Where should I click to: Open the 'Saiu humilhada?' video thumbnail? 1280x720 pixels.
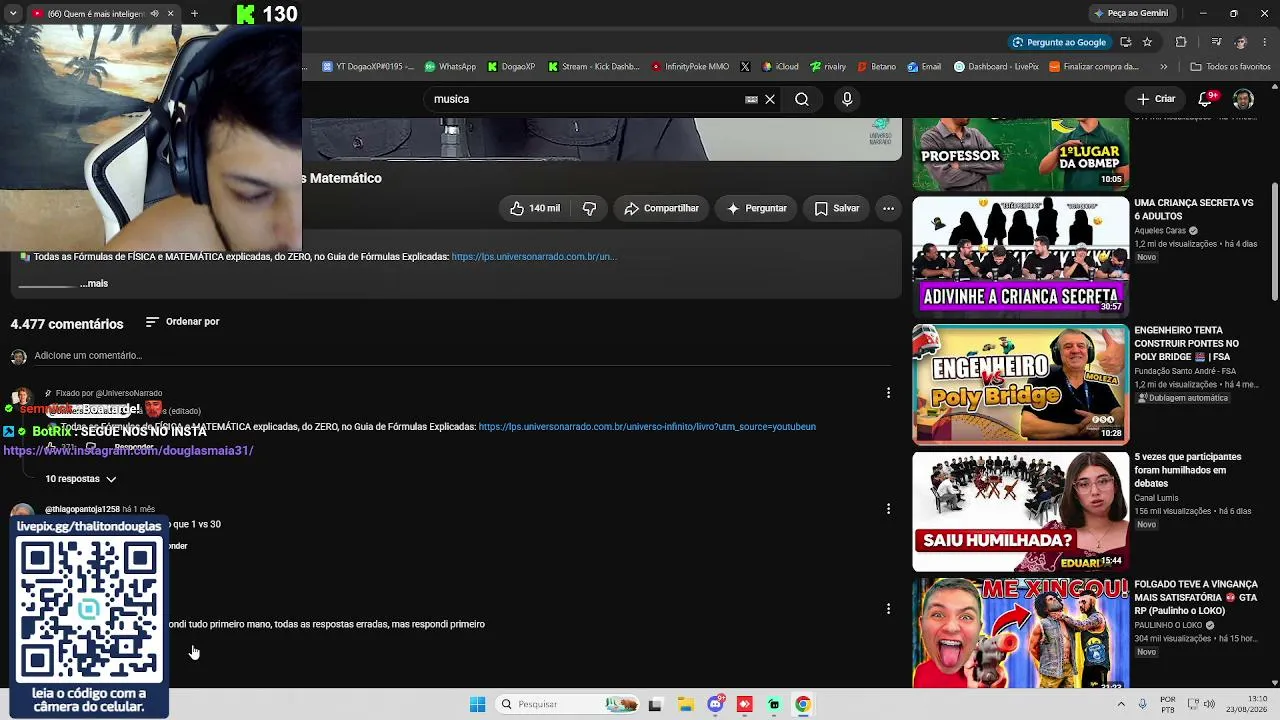click(1020, 512)
